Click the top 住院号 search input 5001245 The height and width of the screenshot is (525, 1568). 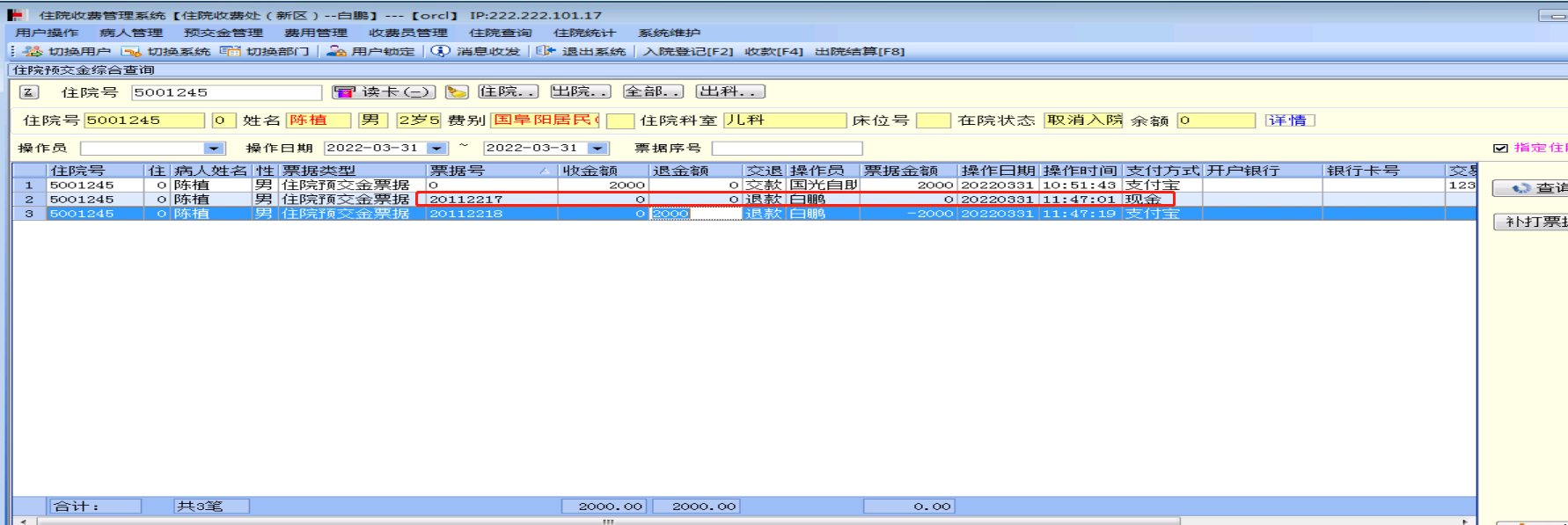227,92
